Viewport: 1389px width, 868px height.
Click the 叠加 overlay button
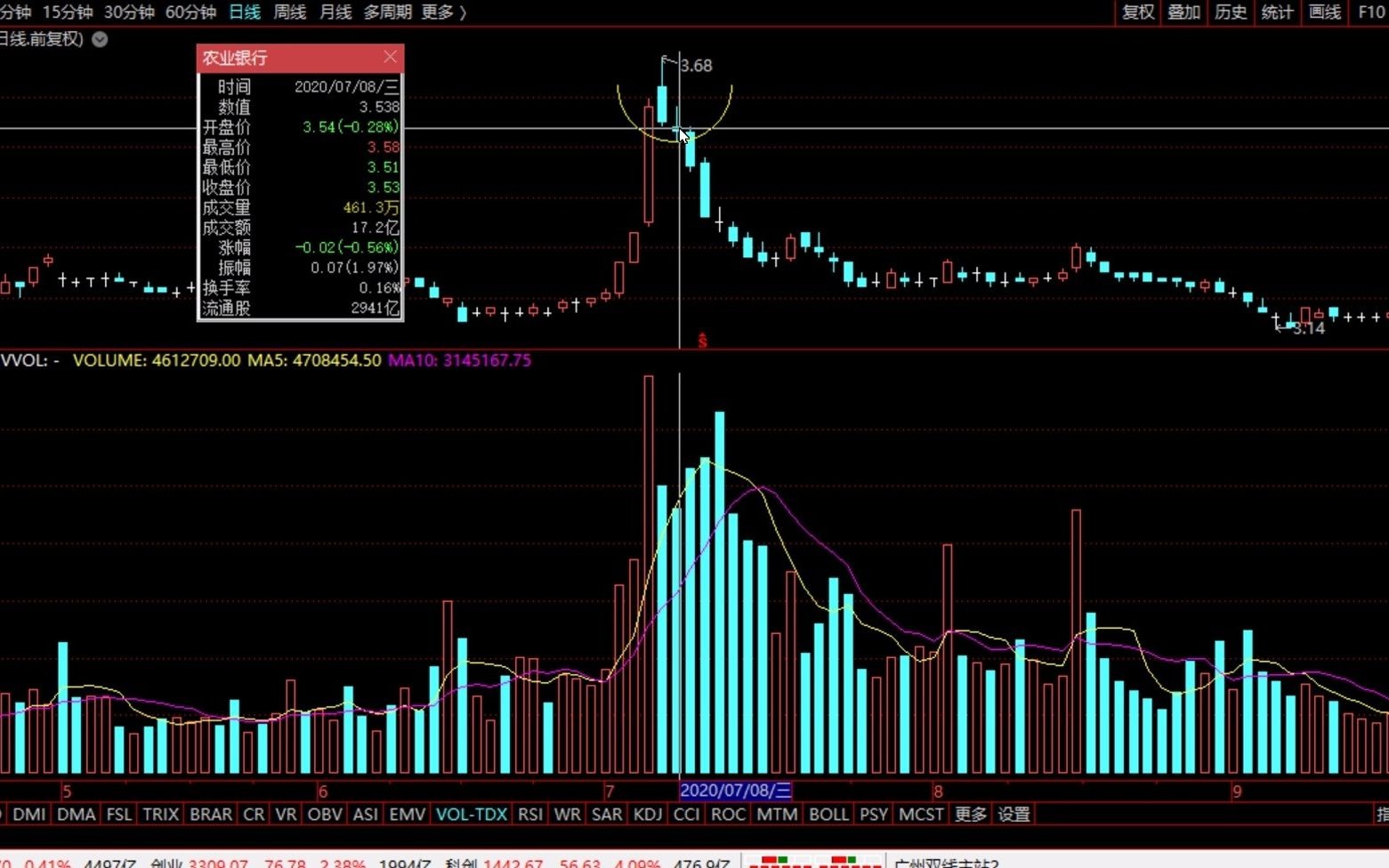pos(1183,12)
